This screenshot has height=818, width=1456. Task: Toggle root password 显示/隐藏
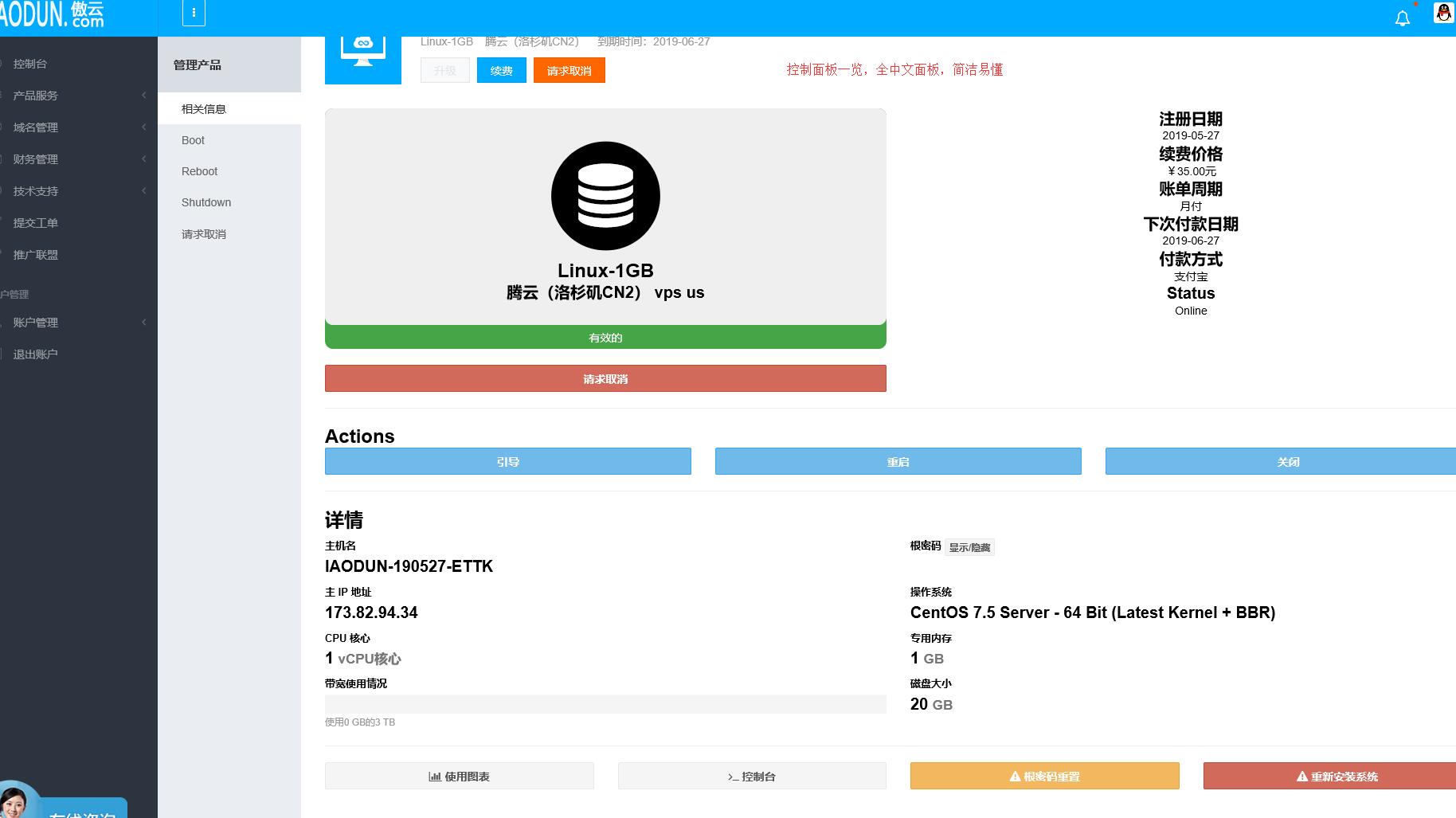click(969, 547)
